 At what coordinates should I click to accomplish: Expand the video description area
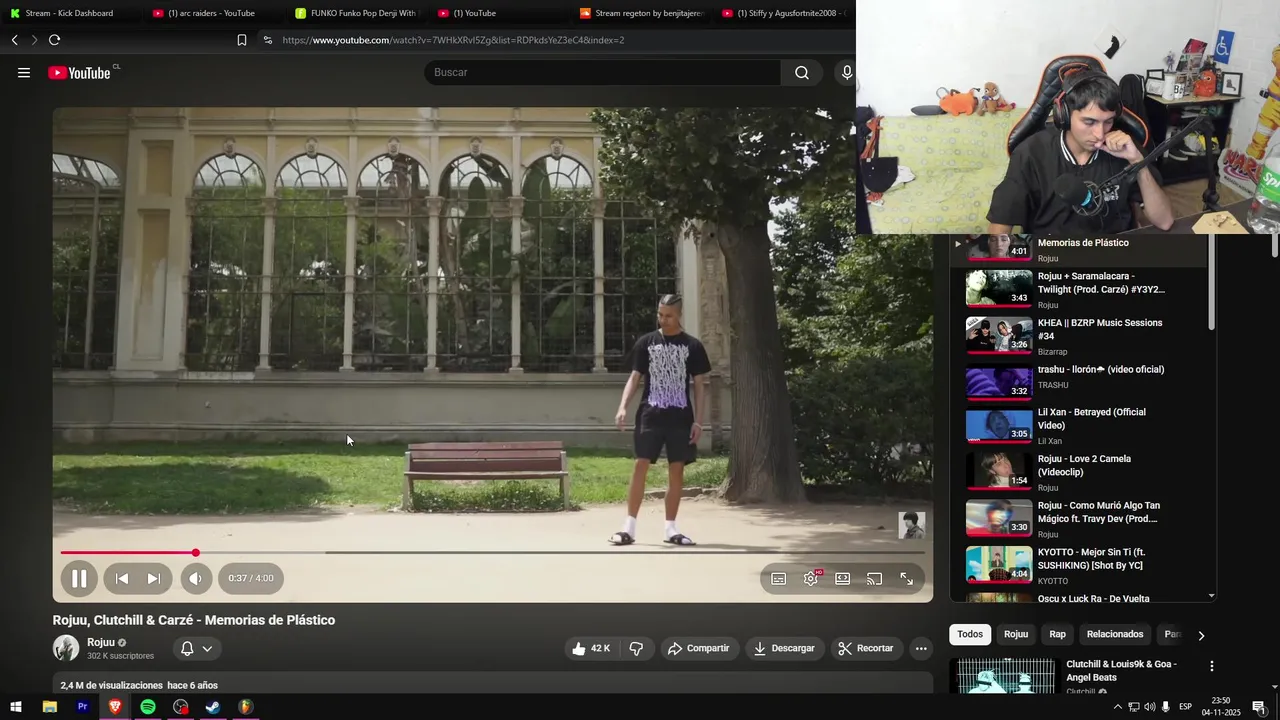click(x=493, y=685)
